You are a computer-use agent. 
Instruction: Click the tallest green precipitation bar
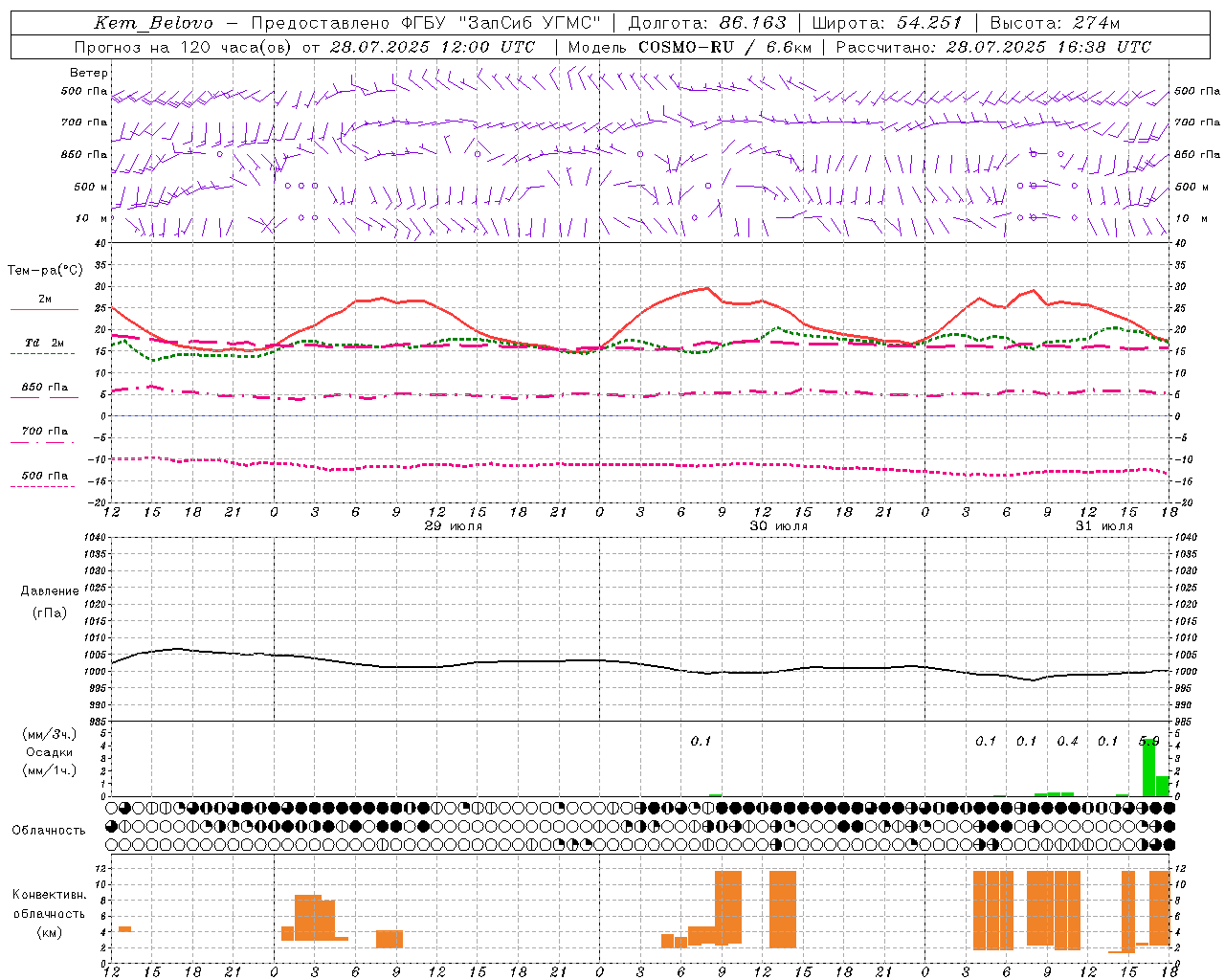point(1148,768)
